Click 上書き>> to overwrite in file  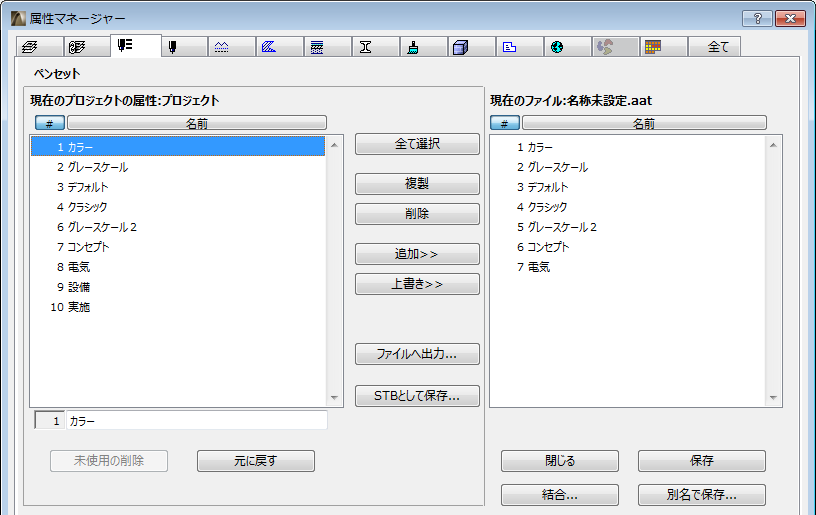(x=417, y=284)
